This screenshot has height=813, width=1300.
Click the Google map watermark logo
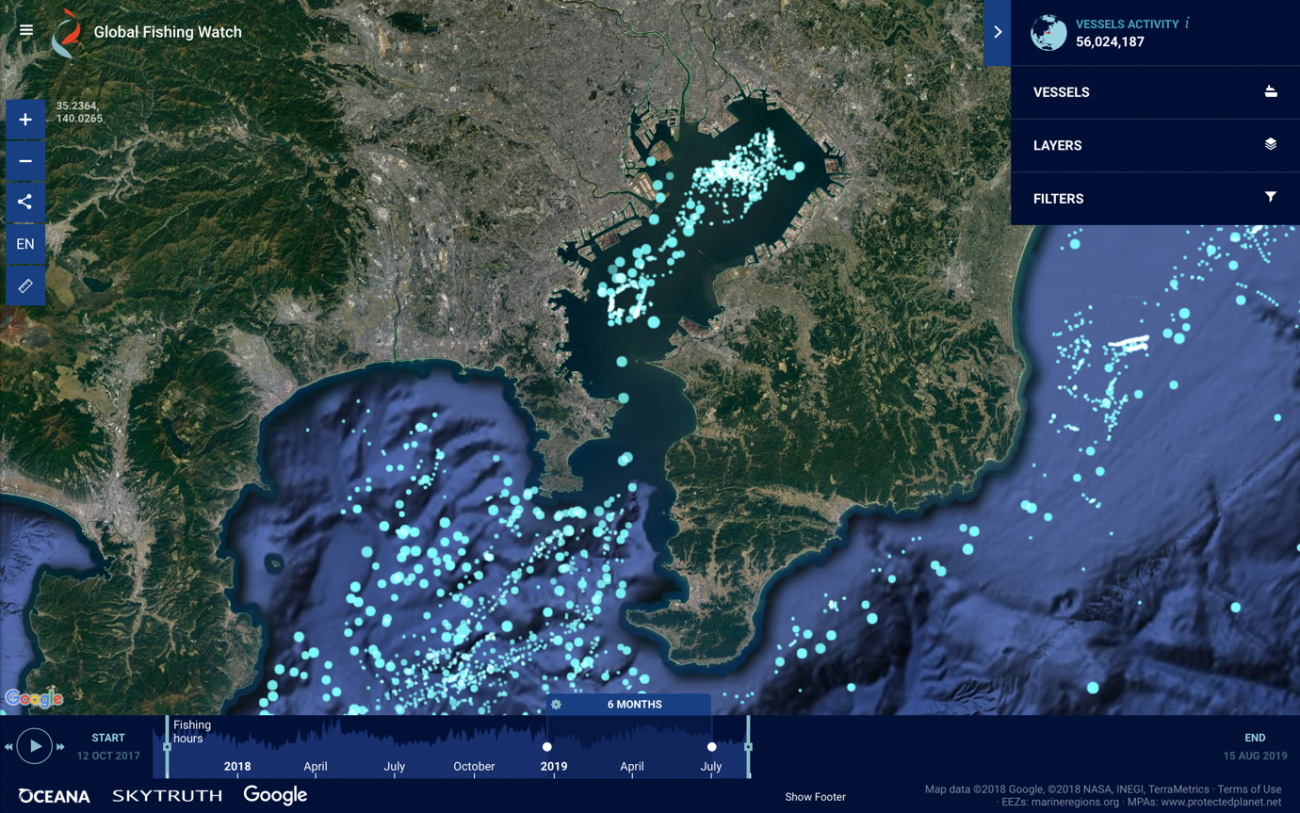(34, 699)
